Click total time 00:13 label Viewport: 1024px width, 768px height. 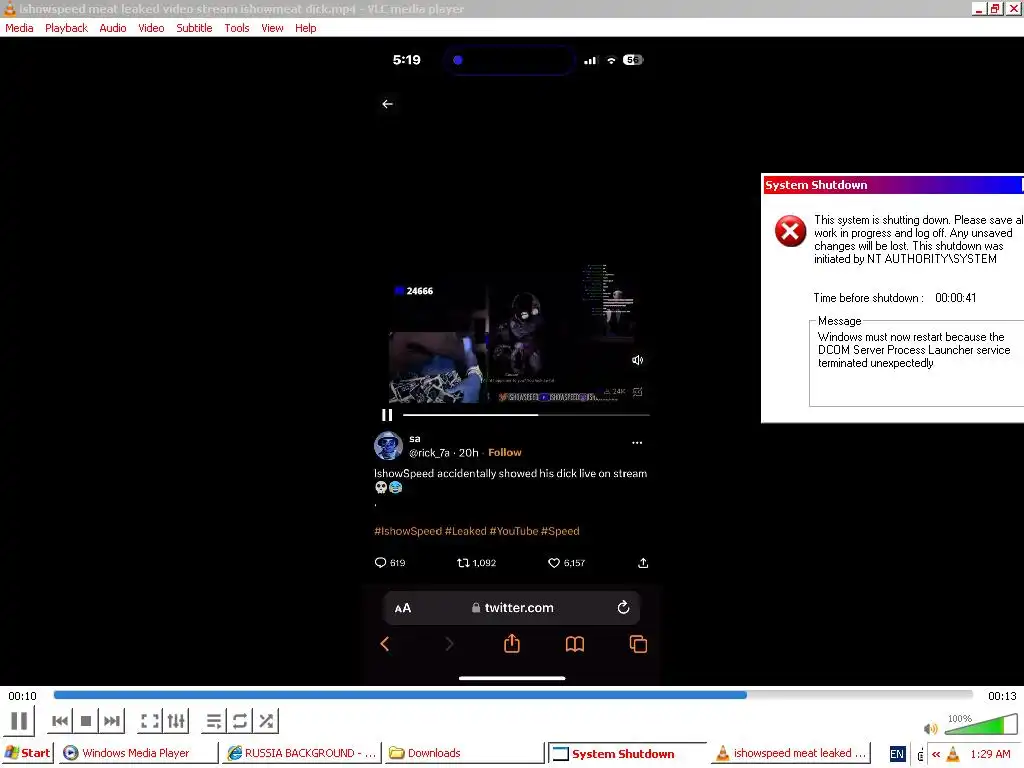click(1002, 696)
